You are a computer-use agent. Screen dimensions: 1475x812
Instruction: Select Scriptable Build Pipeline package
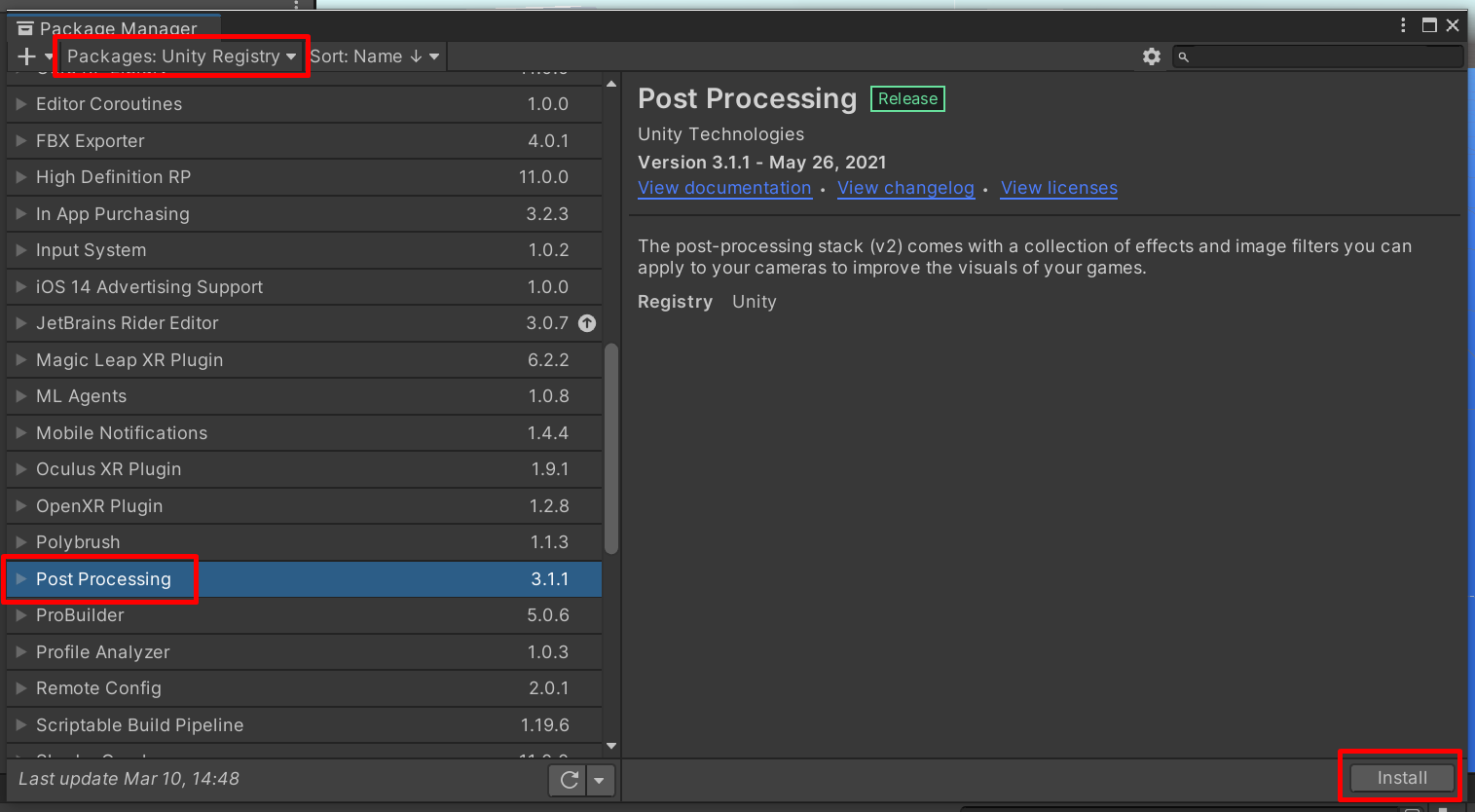coord(304,724)
